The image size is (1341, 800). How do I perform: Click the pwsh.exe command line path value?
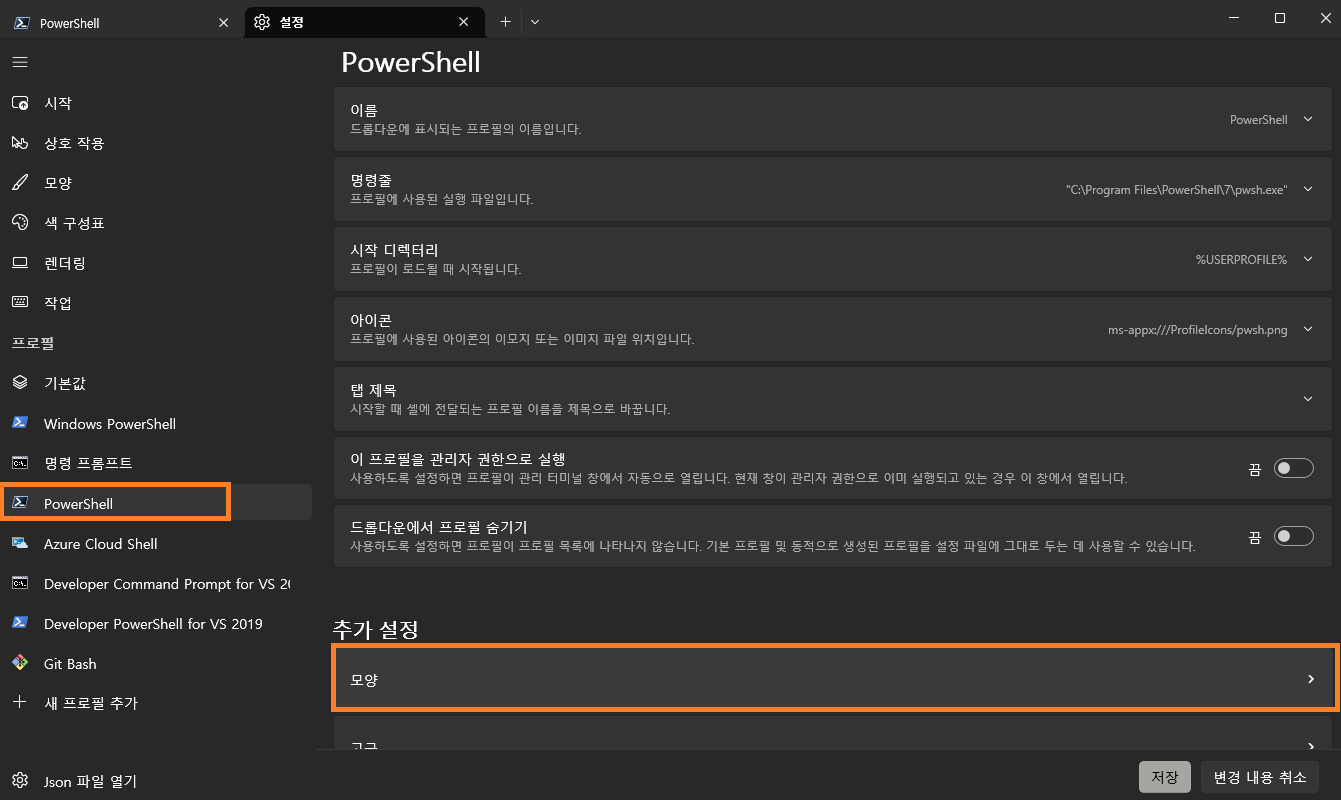coord(1176,189)
